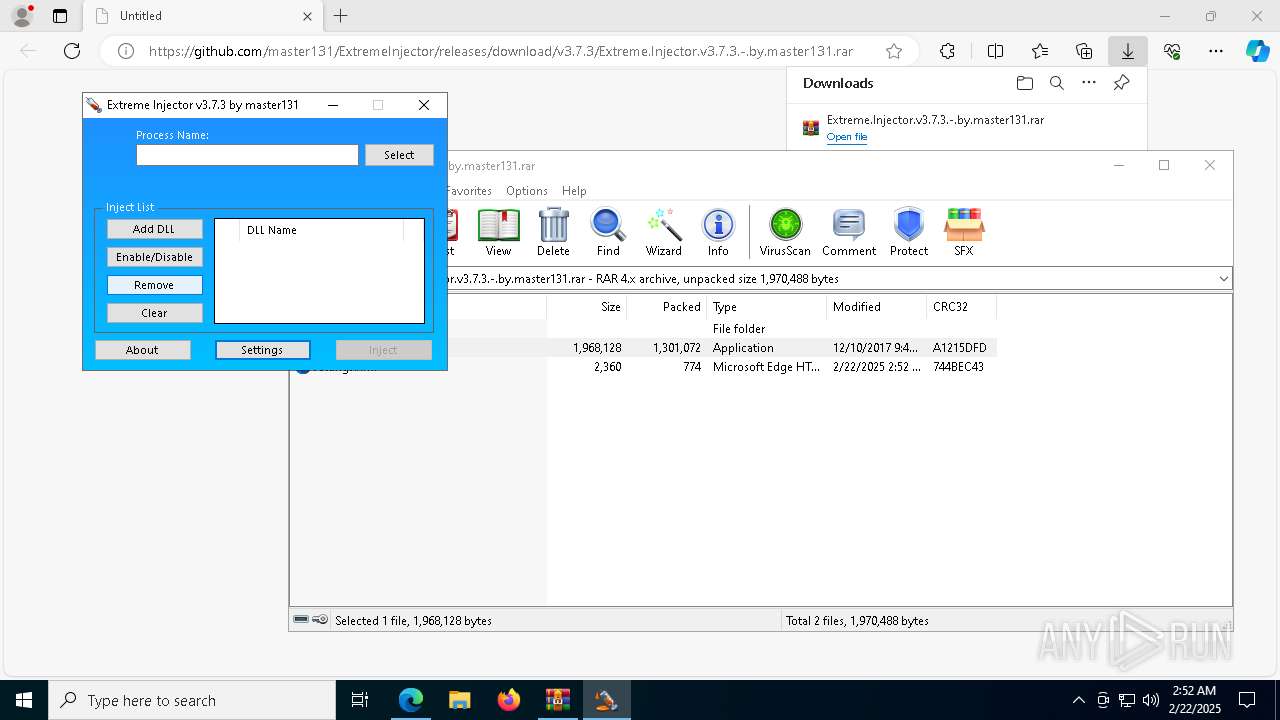The image size is (1280, 720).
Task: Open Task View on the taskbar
Action: [360, 700]
